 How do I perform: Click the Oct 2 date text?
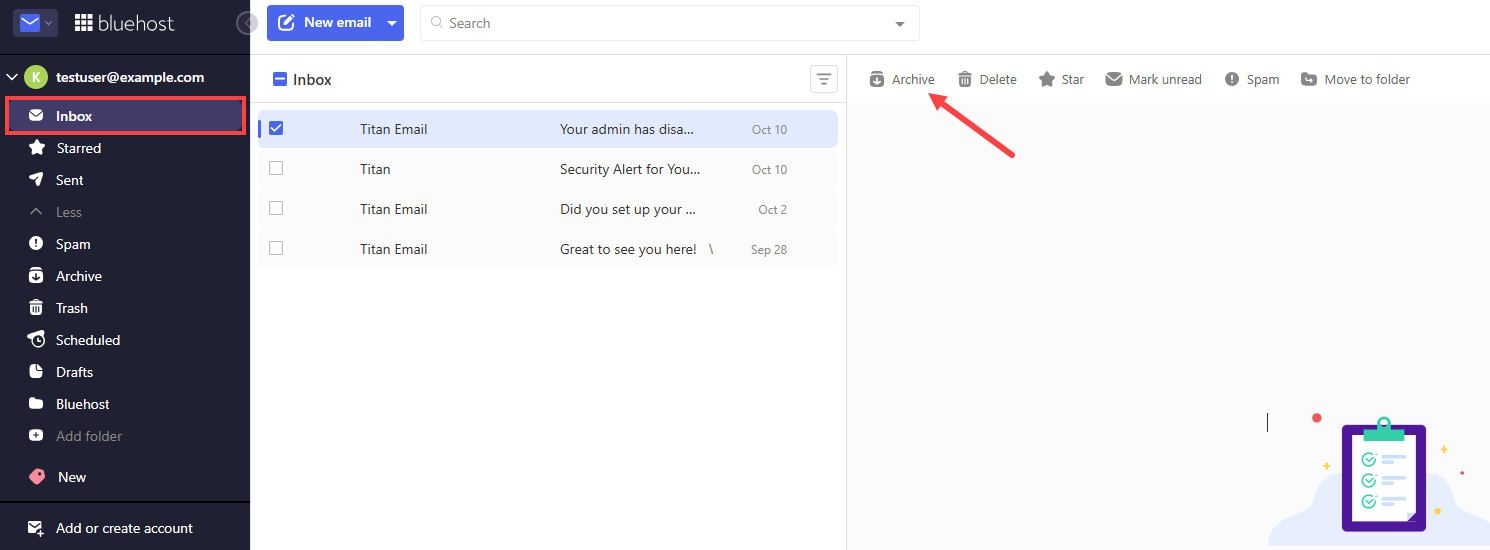coord(773,209)
